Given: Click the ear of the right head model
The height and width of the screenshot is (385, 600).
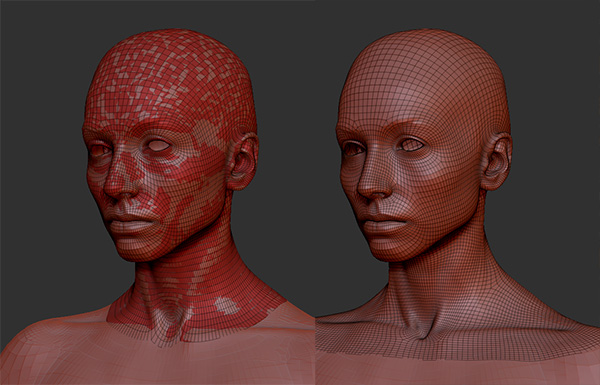Looking at the screenshot, I should pos(496,161).
